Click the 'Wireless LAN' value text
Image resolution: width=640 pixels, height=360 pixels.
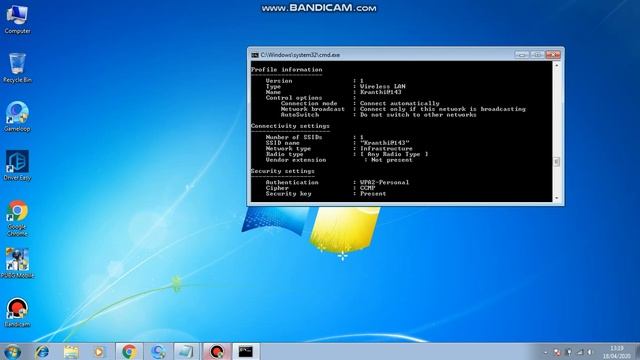coord(382,87)
